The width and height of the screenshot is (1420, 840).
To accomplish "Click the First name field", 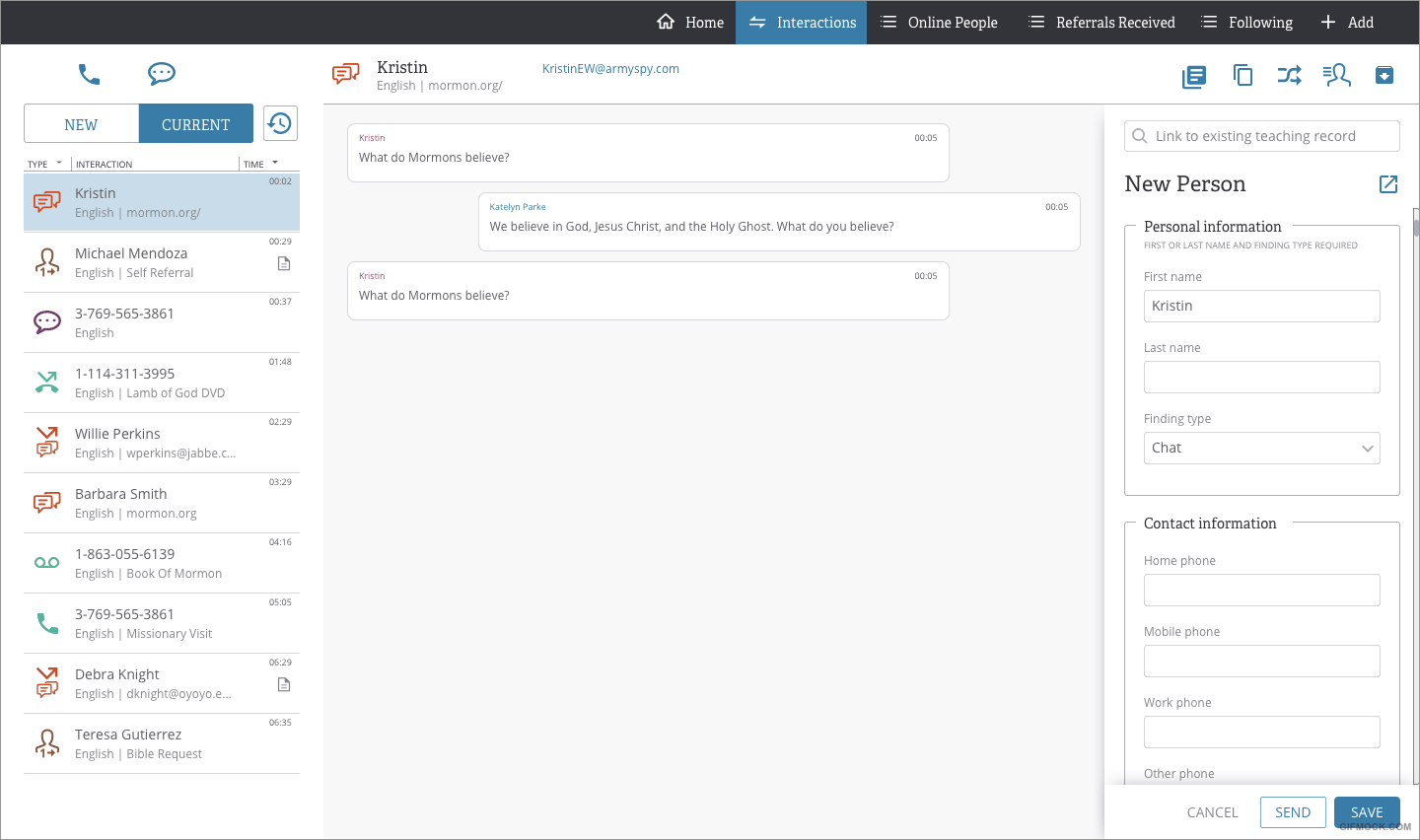I will coord(1262,306).
